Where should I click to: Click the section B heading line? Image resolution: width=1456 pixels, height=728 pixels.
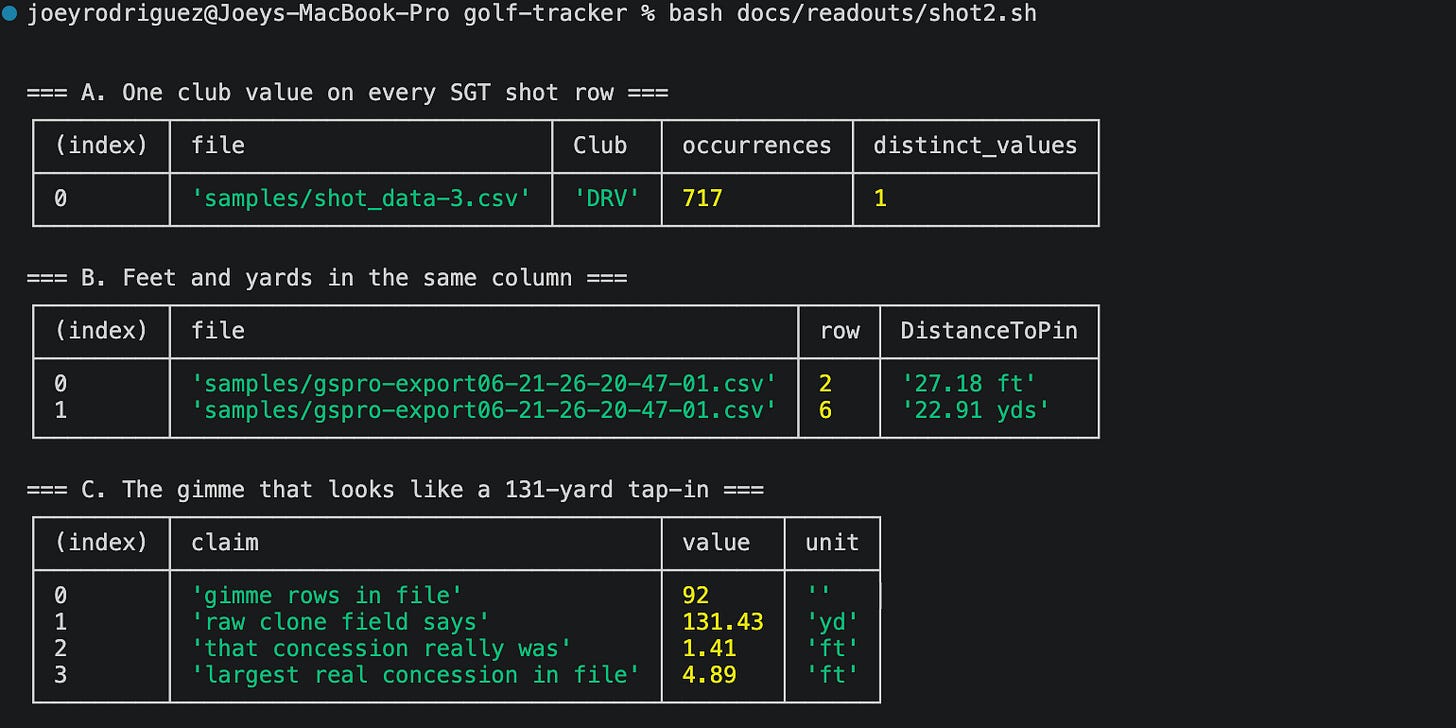[x=327, y=278]
